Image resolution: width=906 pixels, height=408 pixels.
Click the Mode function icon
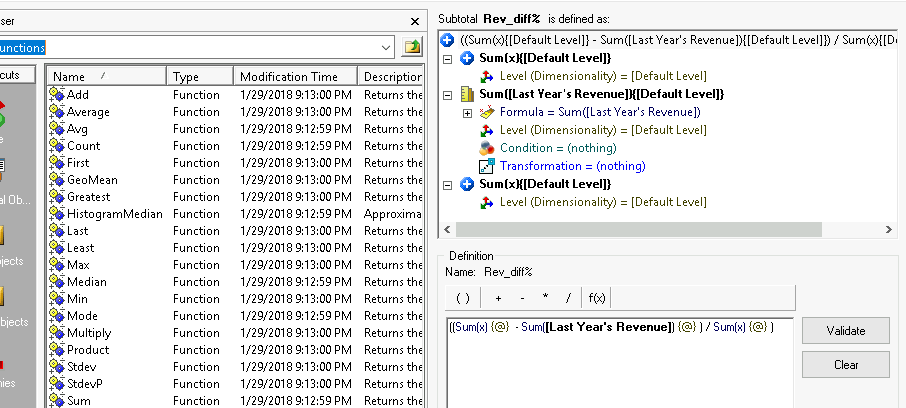pyautogui.click(x=57, y=316)
